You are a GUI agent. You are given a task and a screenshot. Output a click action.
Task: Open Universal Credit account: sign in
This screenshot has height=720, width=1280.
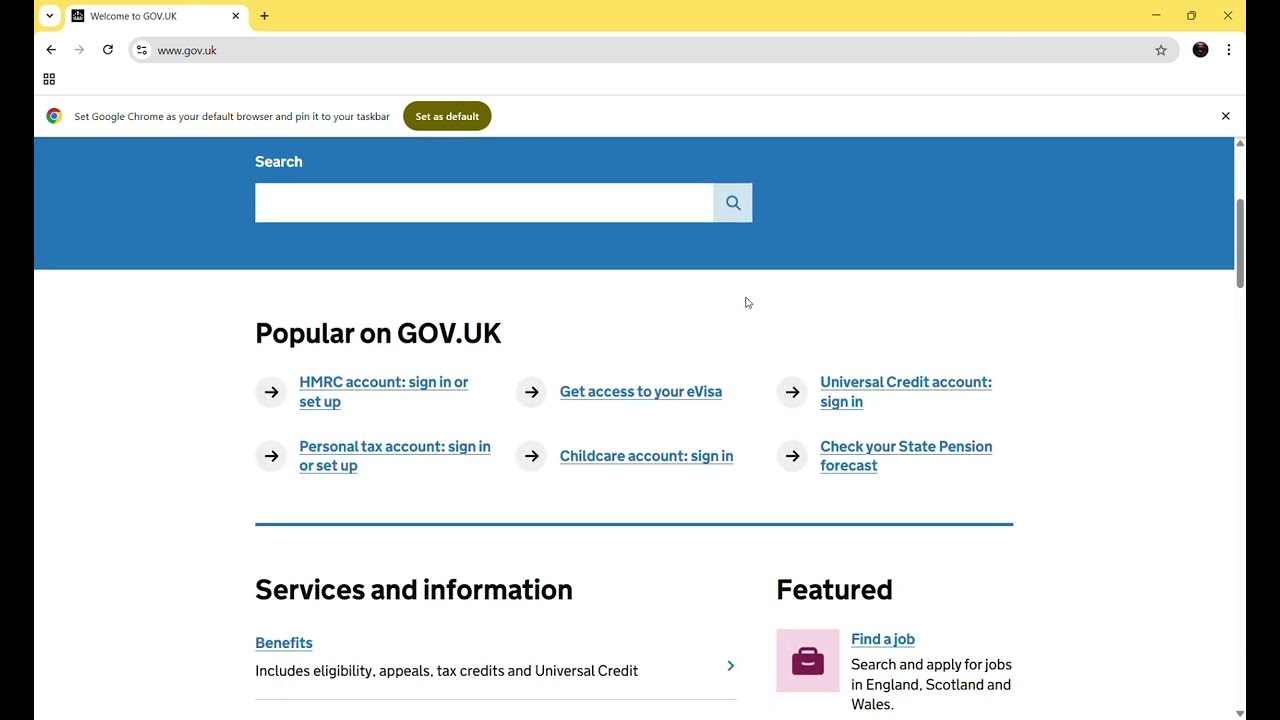(x=906, y=392)
